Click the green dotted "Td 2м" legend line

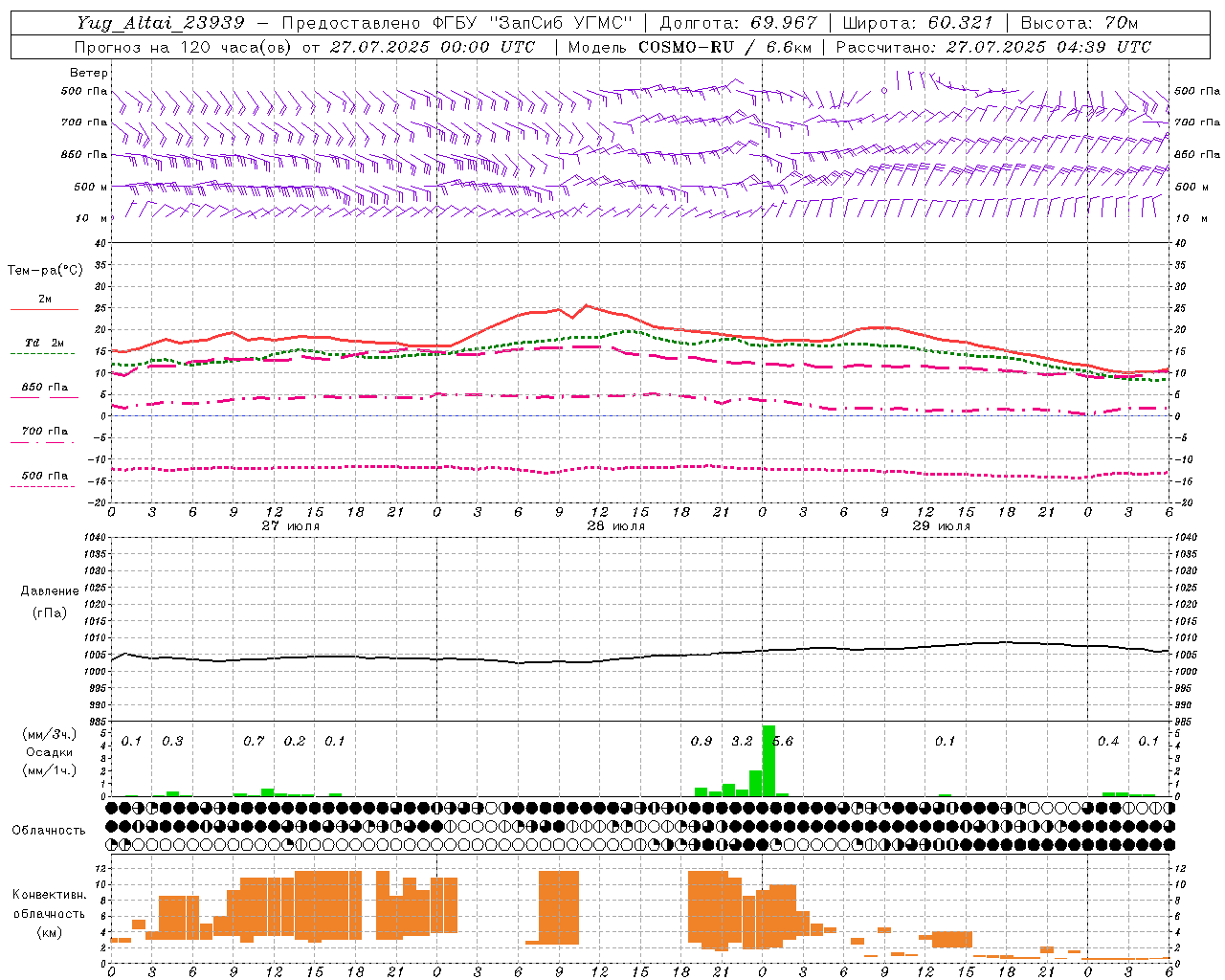(42, 353)
